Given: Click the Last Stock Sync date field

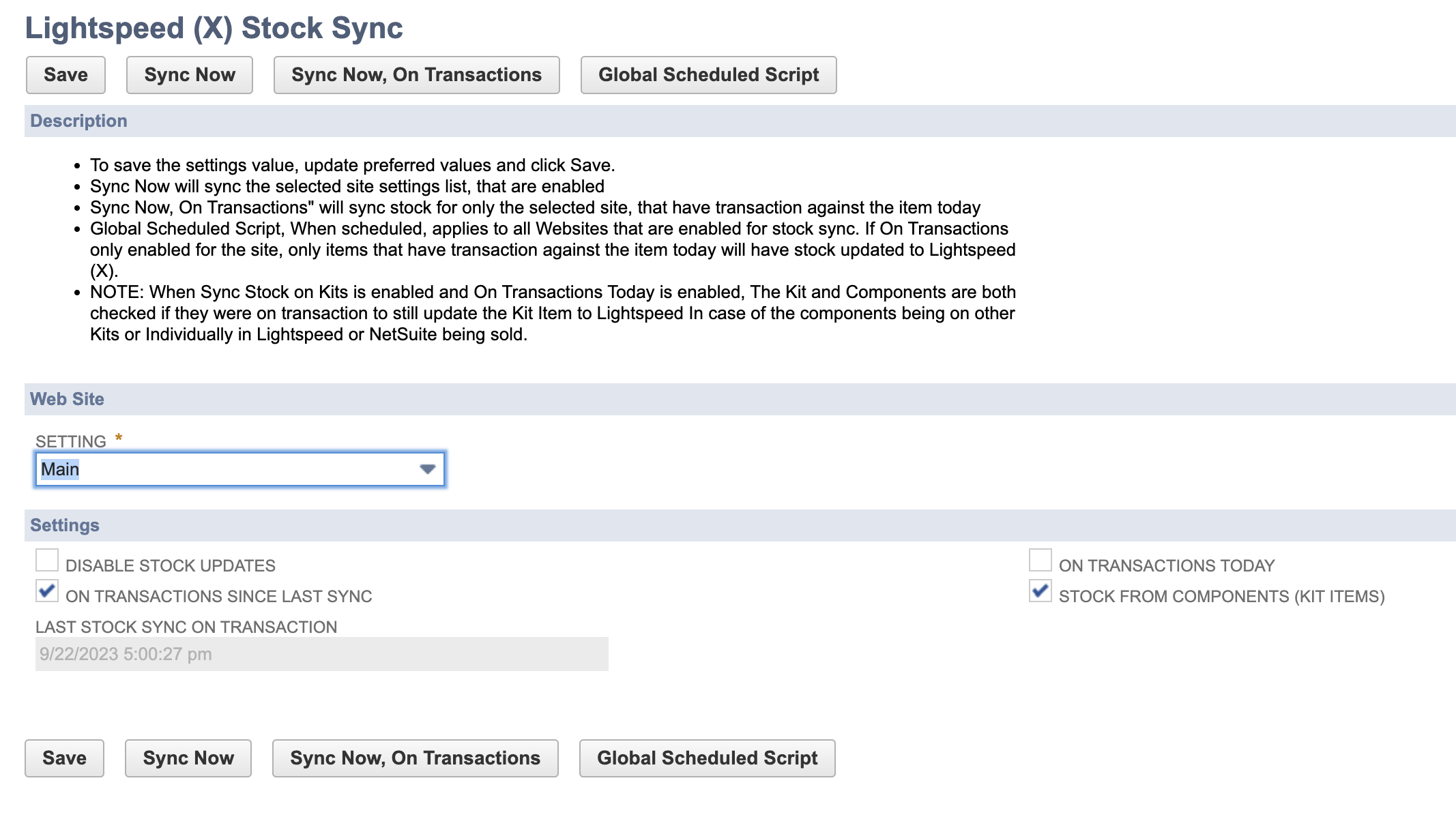Looking at the screenshot, I should 321,654.
